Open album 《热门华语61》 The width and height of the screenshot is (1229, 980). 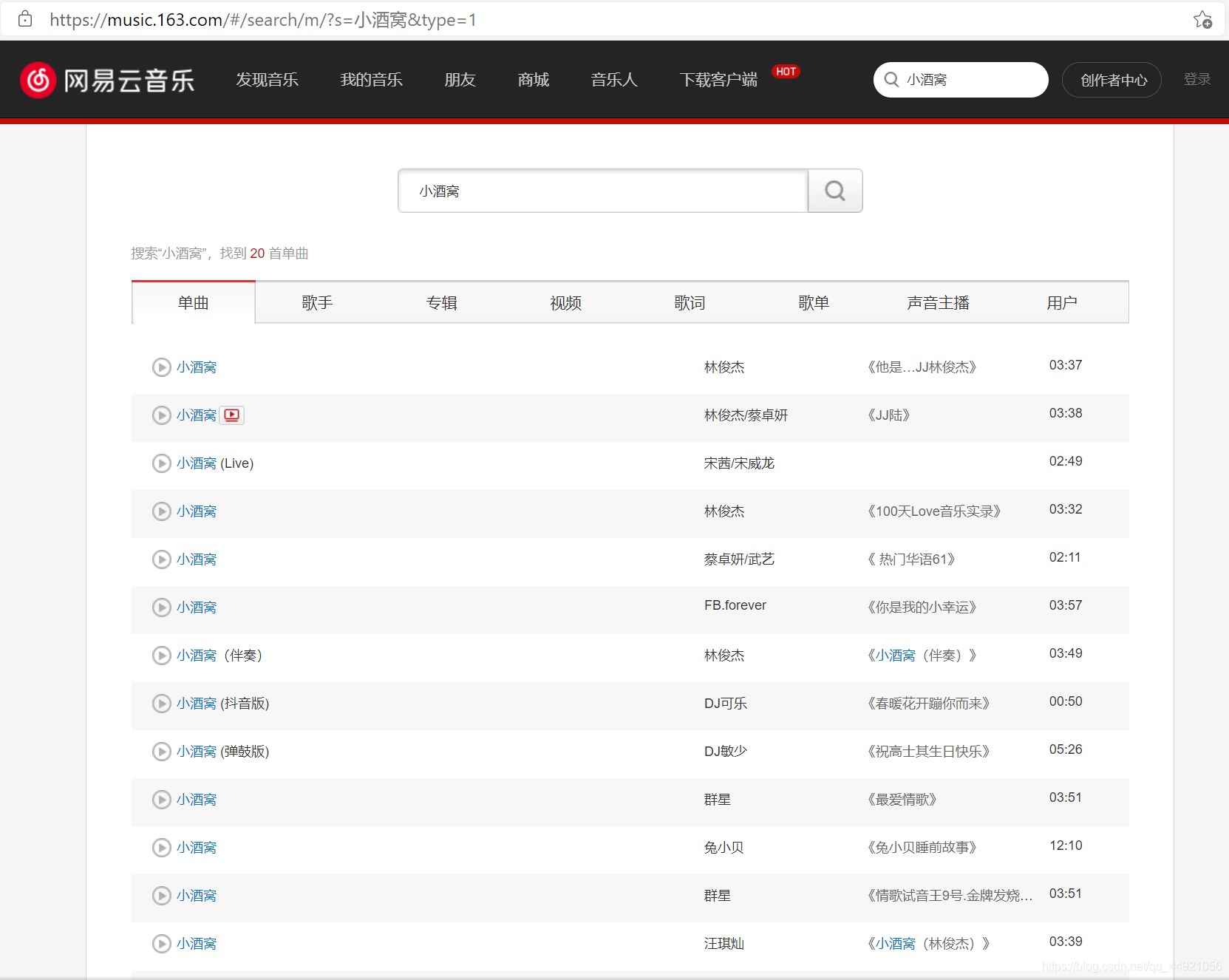click(911, 559)
